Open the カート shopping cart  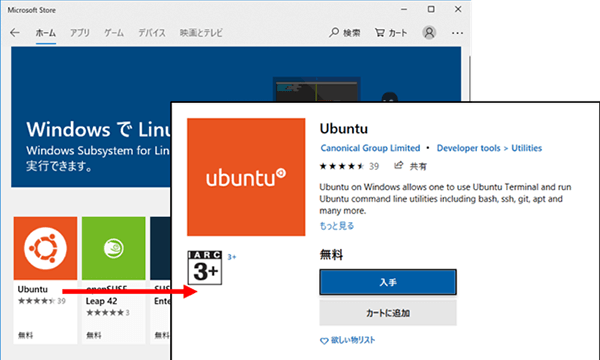tap(391, 33)
